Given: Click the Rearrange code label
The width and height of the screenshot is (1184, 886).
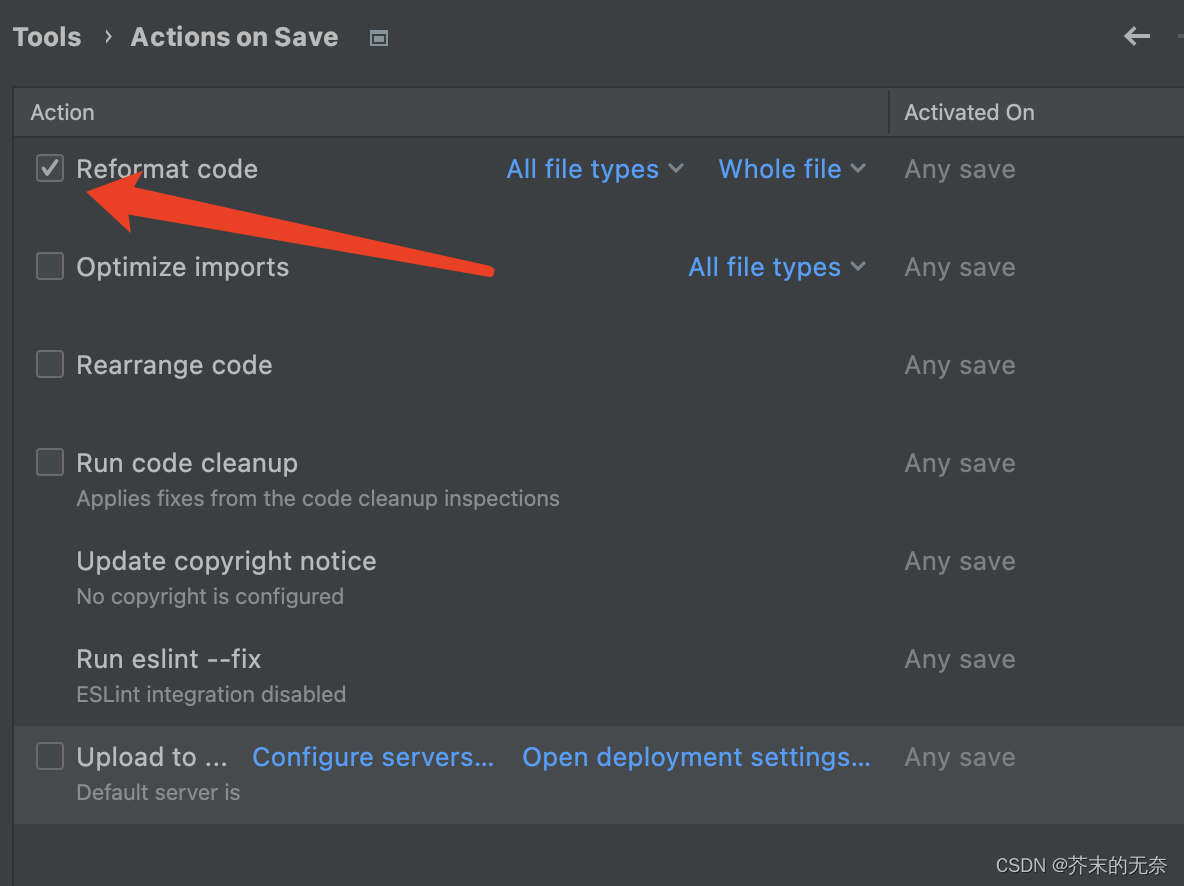Looking at the screenshot, I should click(174, 365).
